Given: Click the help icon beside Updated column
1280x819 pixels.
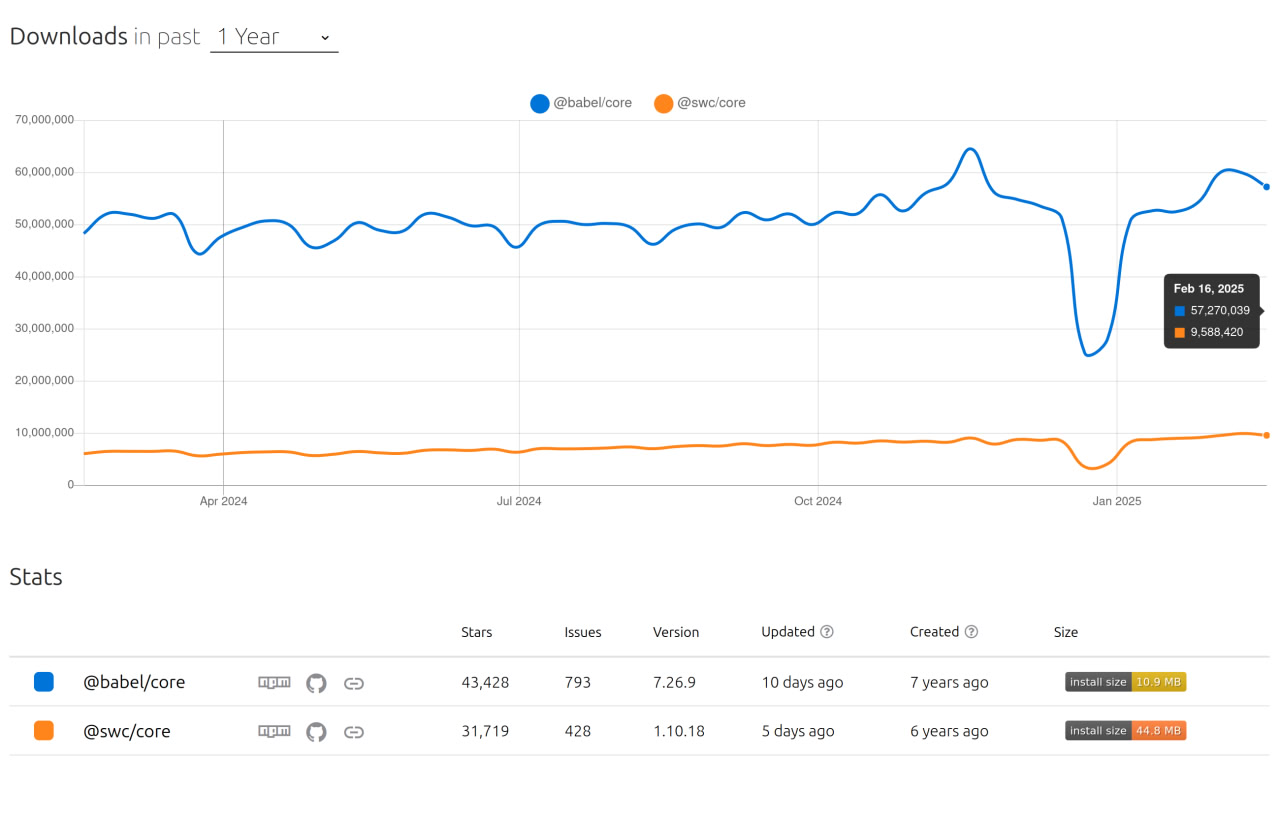Looking at the screenshot, I should (827, 631).
